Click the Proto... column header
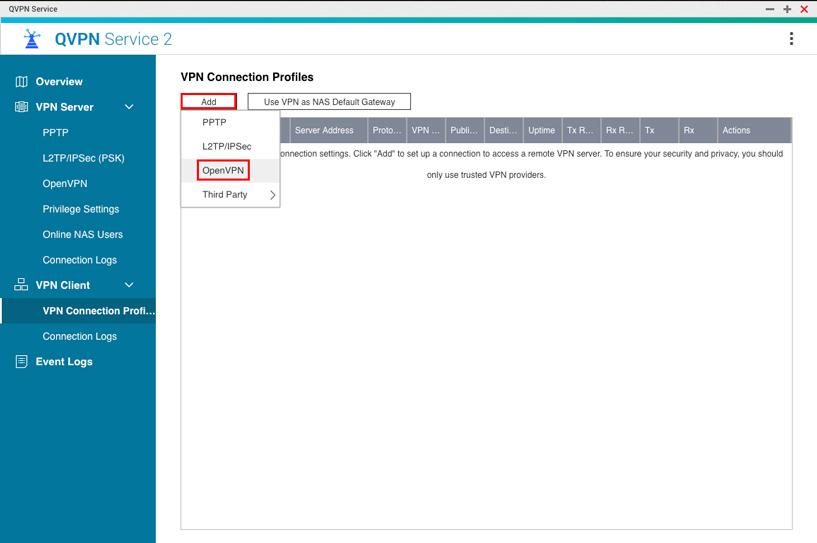The height and width of the screenshot is (543, 817). 387,130
